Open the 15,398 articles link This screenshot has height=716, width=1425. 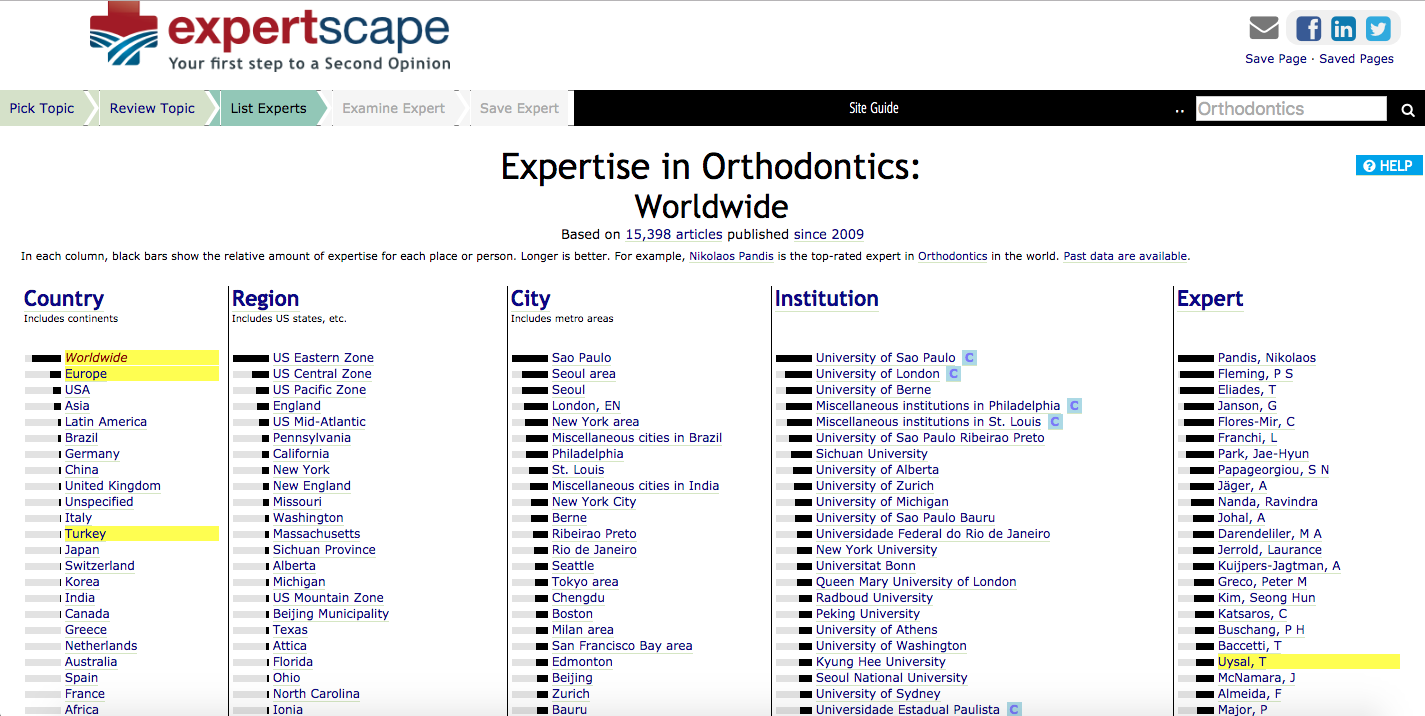tap(674, 235)
